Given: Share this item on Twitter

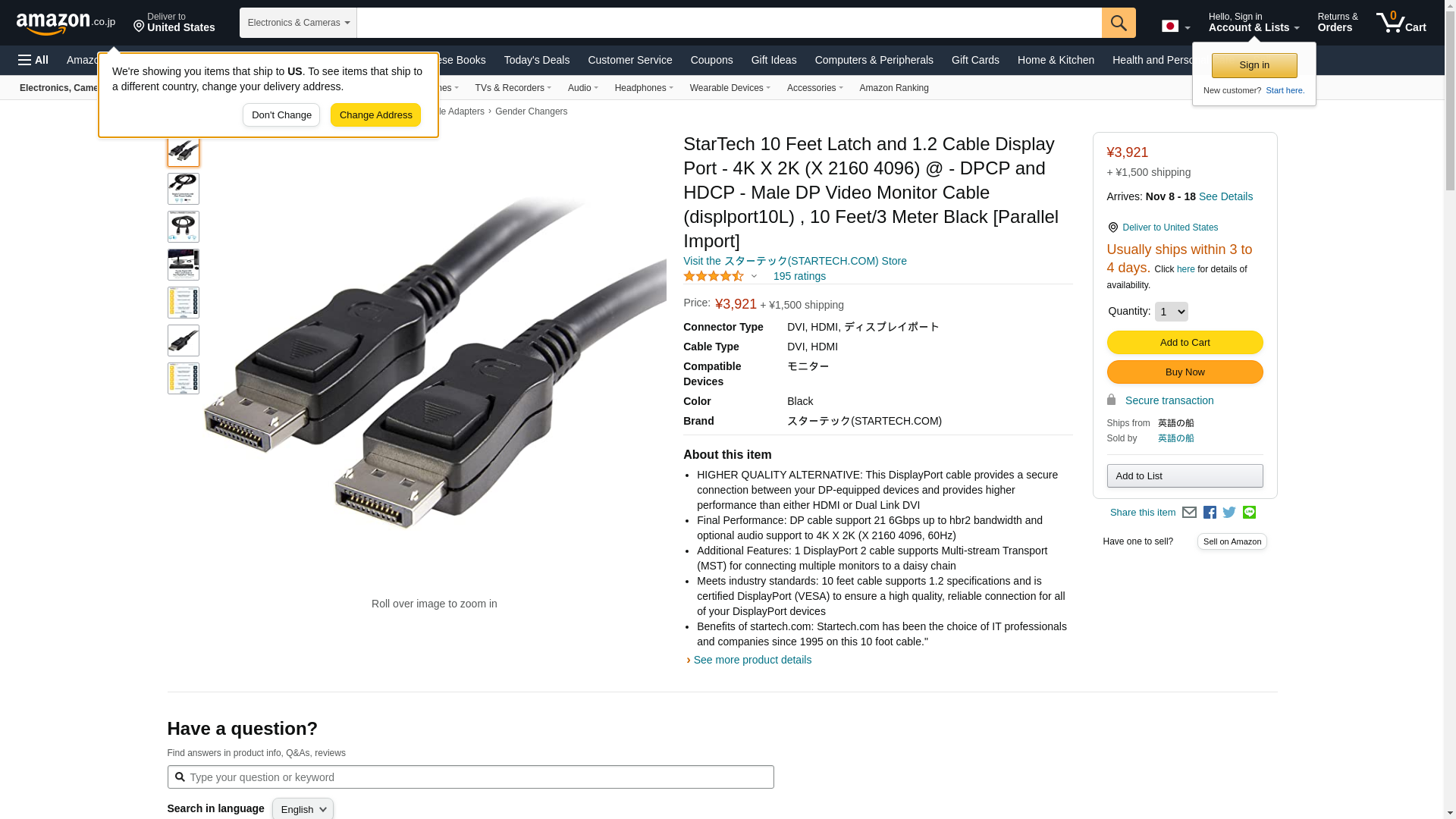Looking at the screenshot, I should click(x=1229, y=513).
